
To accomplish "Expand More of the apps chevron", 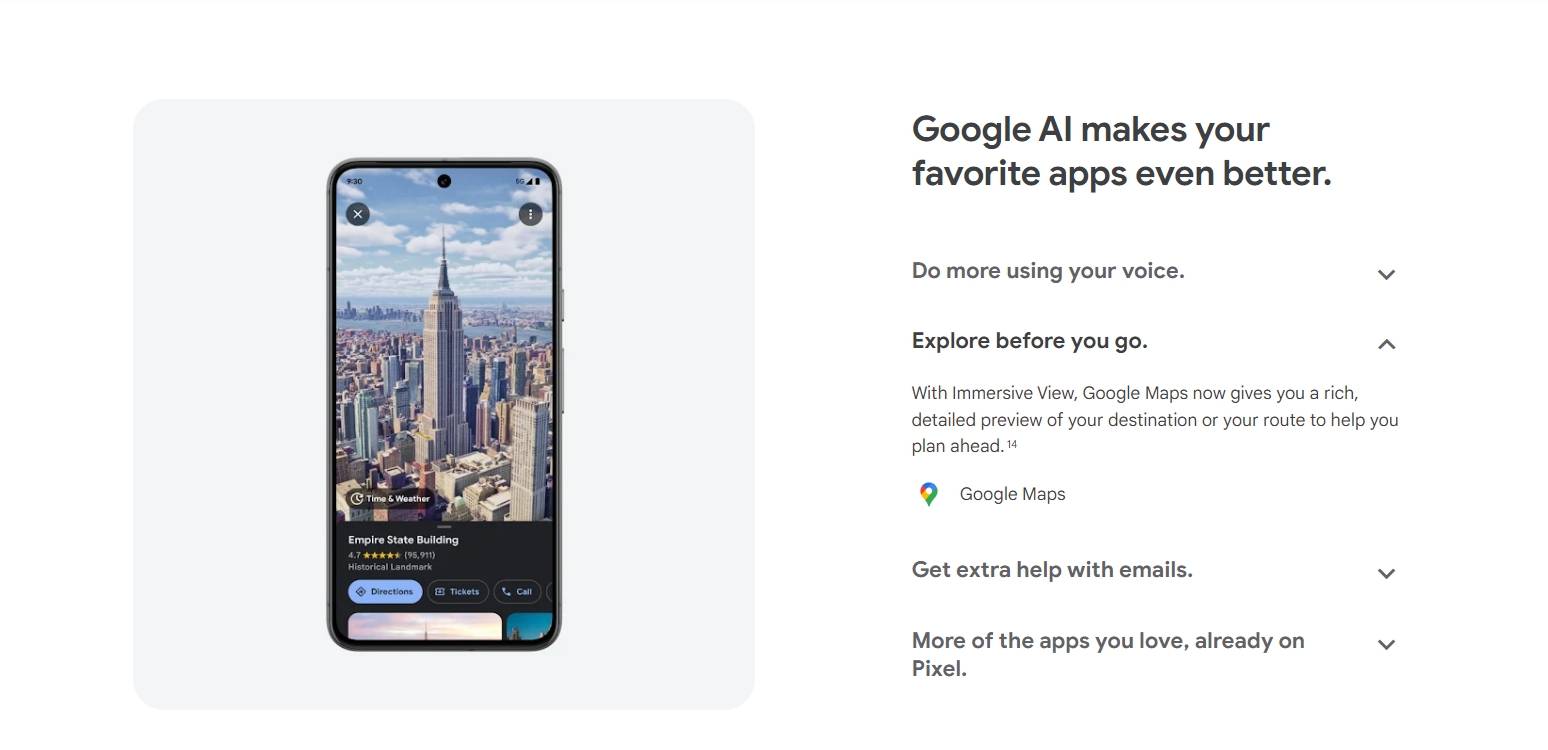I will pyautogui.click(x=1386, y=644).
